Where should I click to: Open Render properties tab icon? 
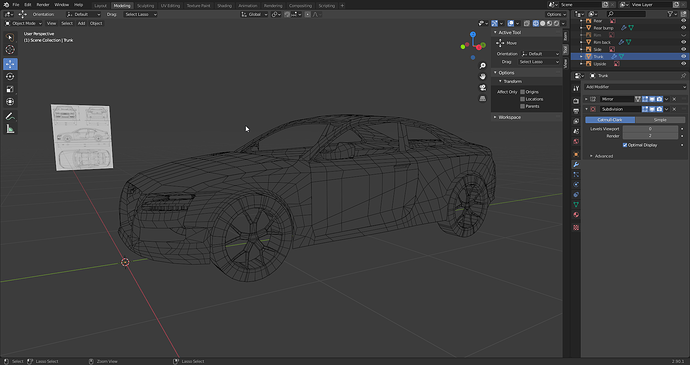pos(576,101)
